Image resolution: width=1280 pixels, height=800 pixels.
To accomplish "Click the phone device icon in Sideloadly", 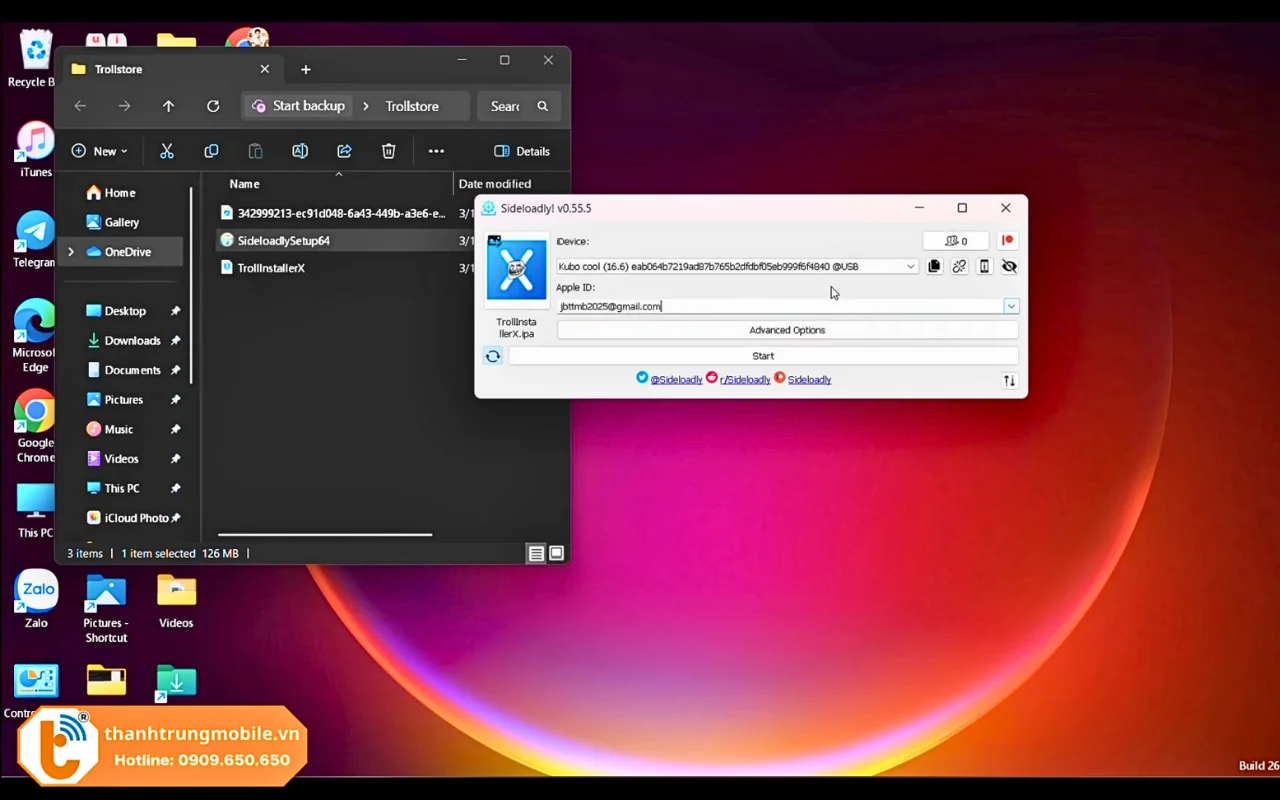I will point(984,267).
